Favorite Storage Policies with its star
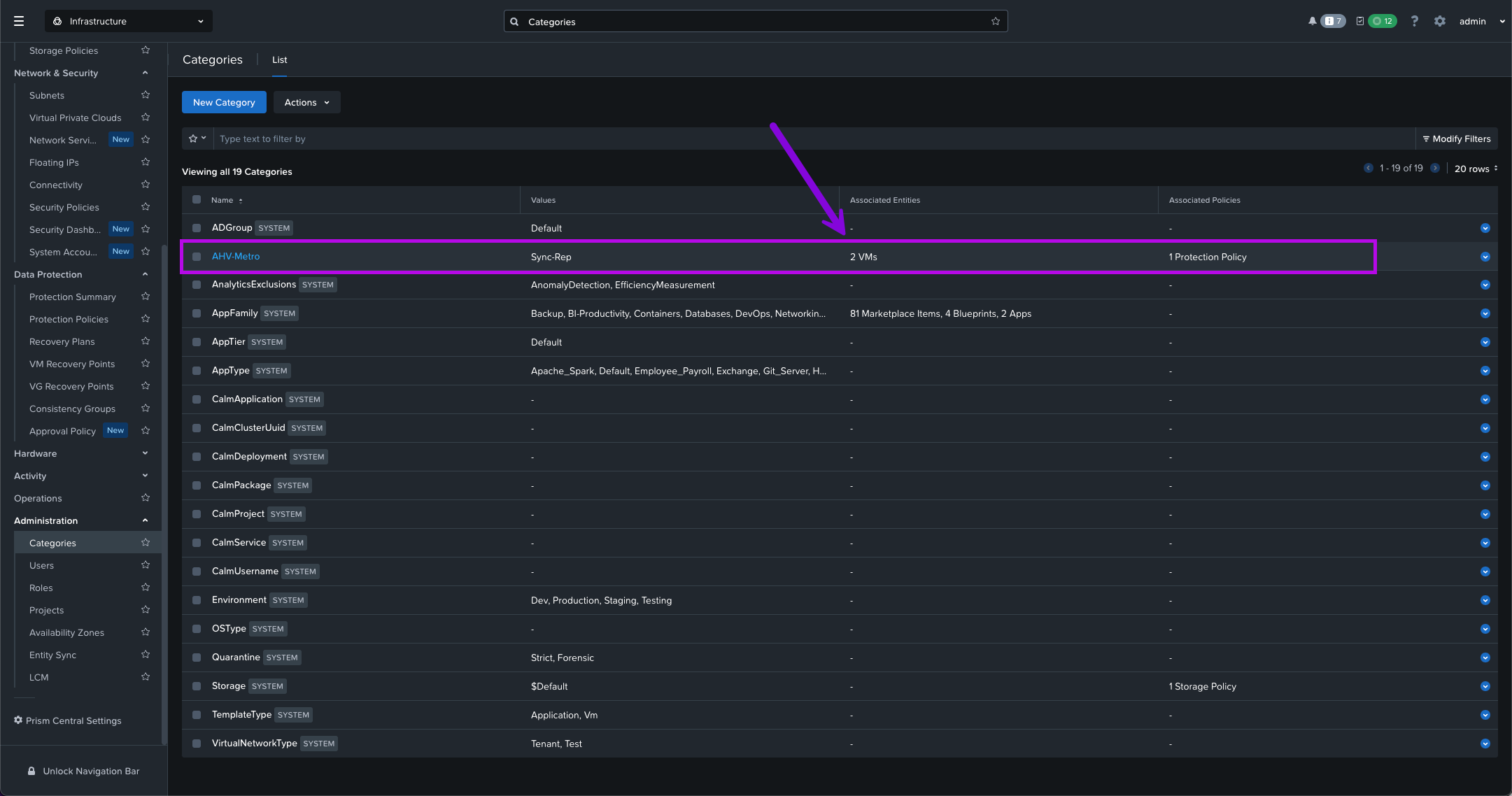Screen dimensions: 1512x796 pos(146,50)
